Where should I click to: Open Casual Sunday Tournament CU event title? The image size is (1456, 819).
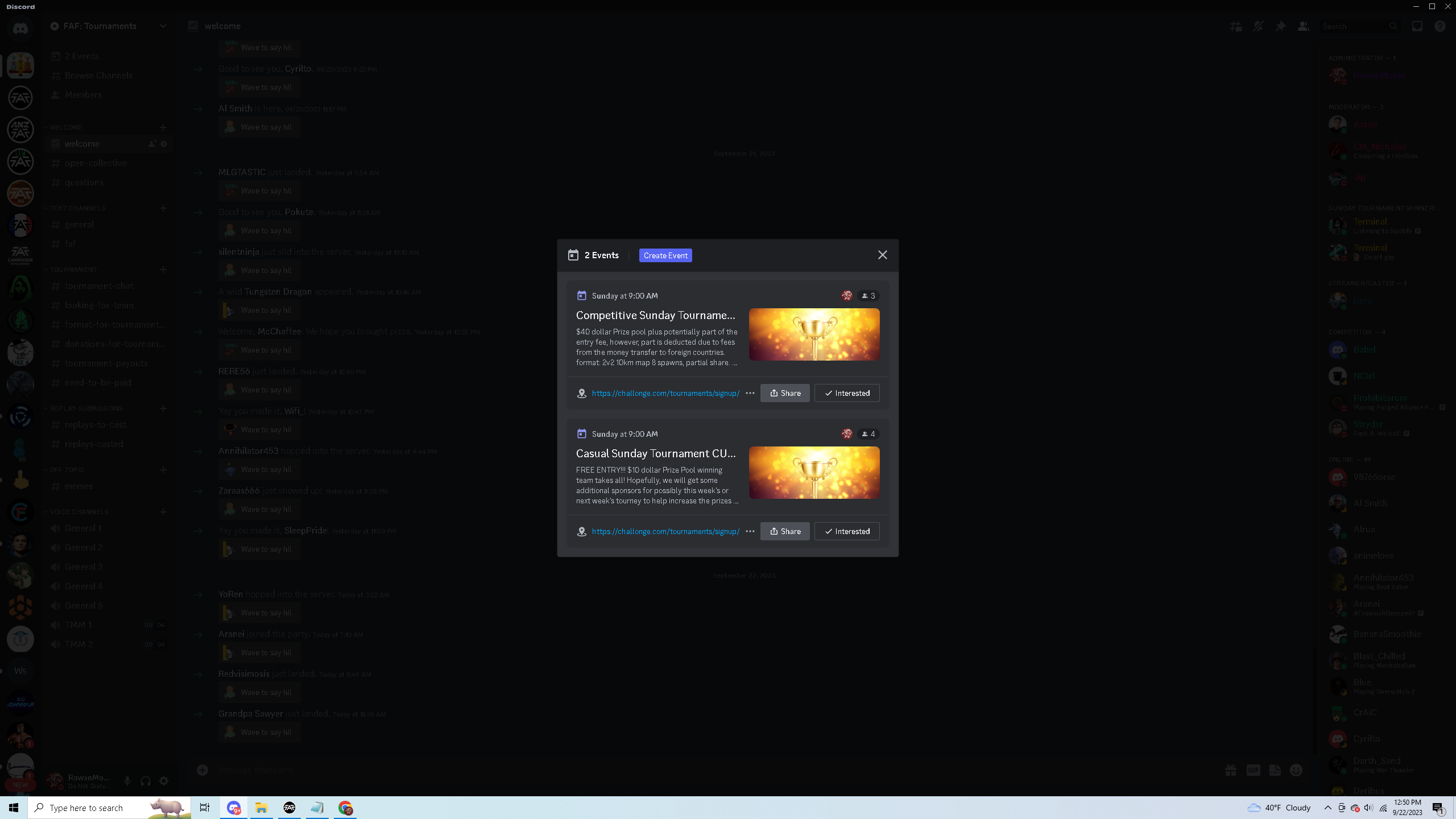(656, 453)
